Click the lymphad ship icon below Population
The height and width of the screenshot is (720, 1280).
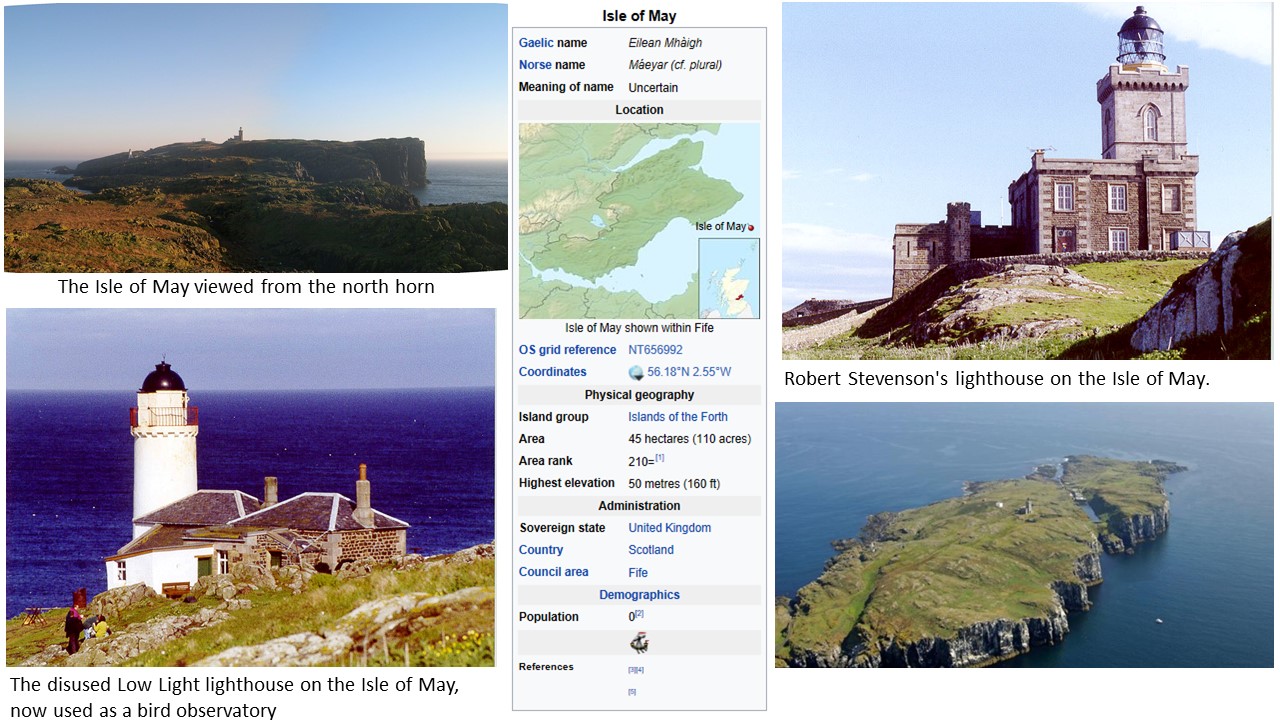click(x=639, y=642)
